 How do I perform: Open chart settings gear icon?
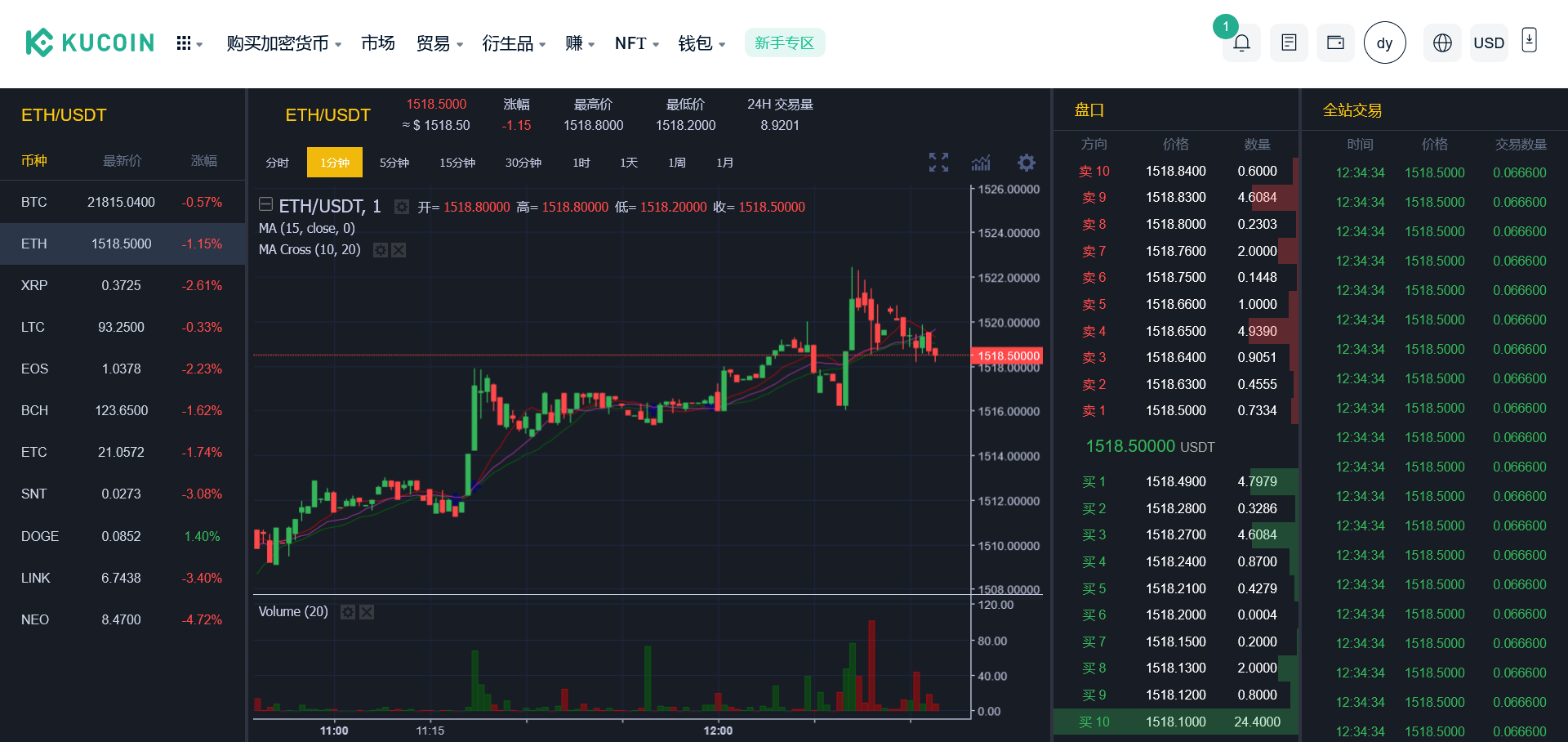tap(1026, 163)
